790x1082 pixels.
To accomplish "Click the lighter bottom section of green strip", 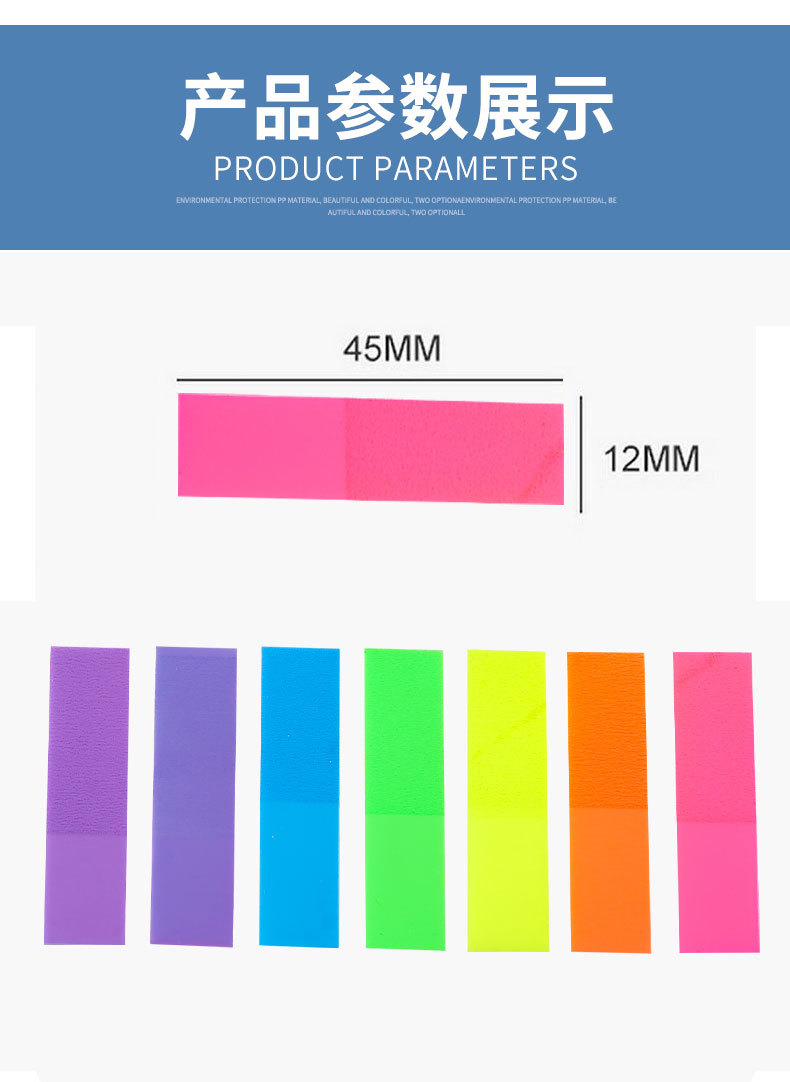I will pyautogui.click(x=404, y=880).
